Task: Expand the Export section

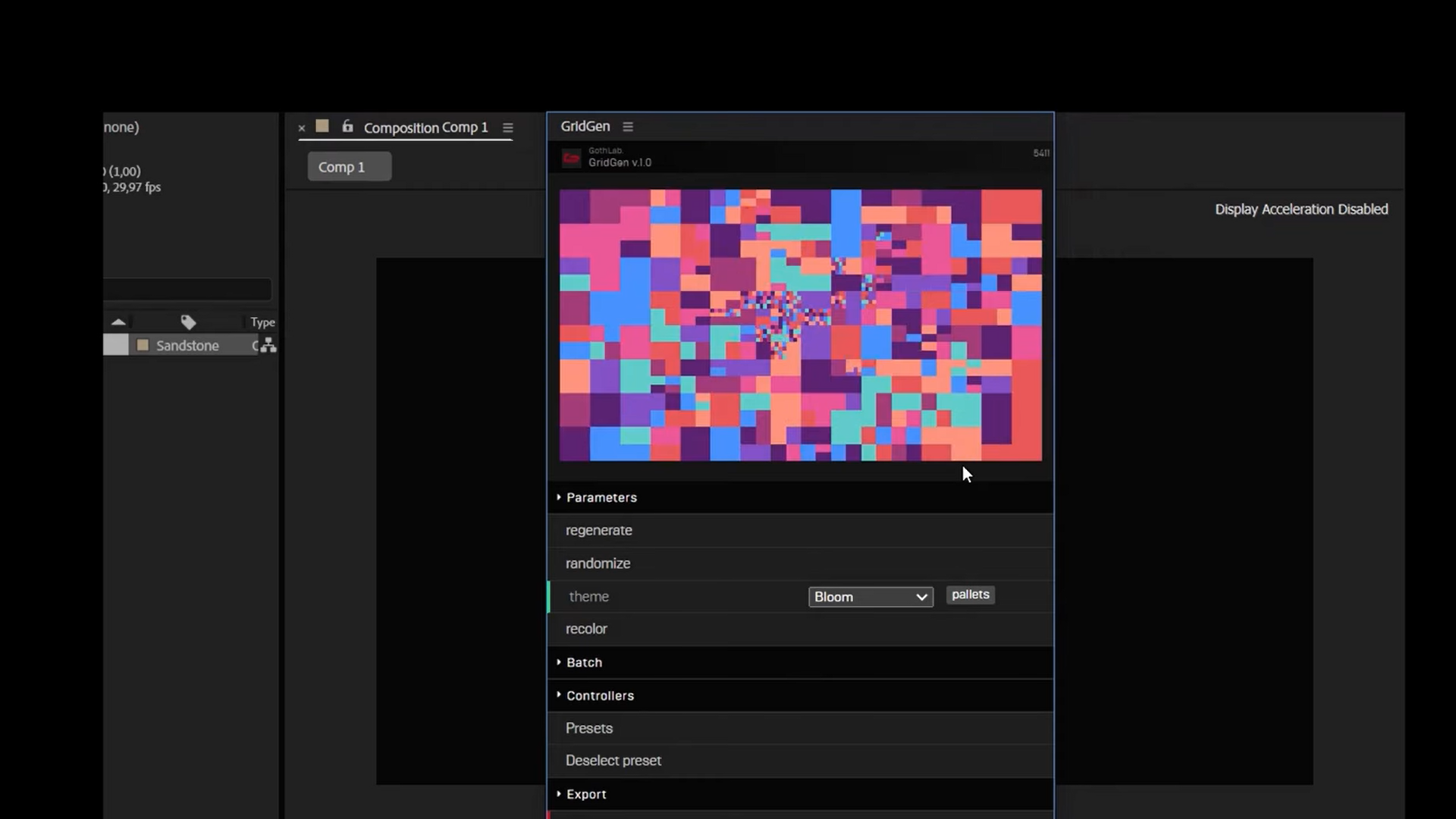Action: click(585, 794)
